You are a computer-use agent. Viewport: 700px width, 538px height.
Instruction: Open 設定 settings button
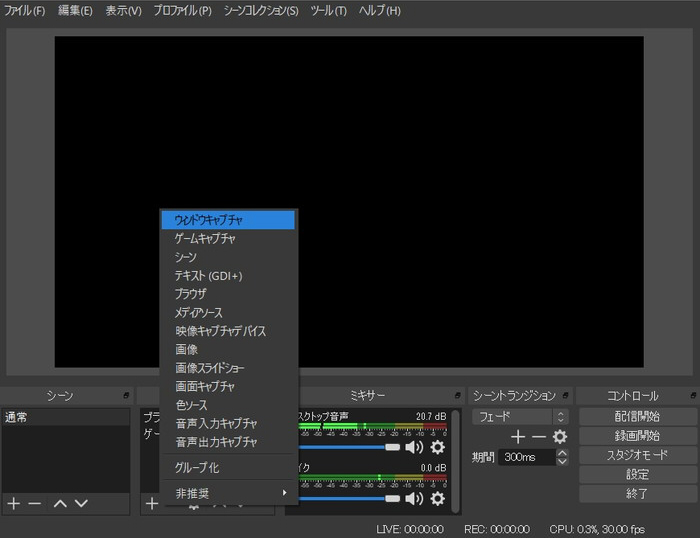point(638,474)
